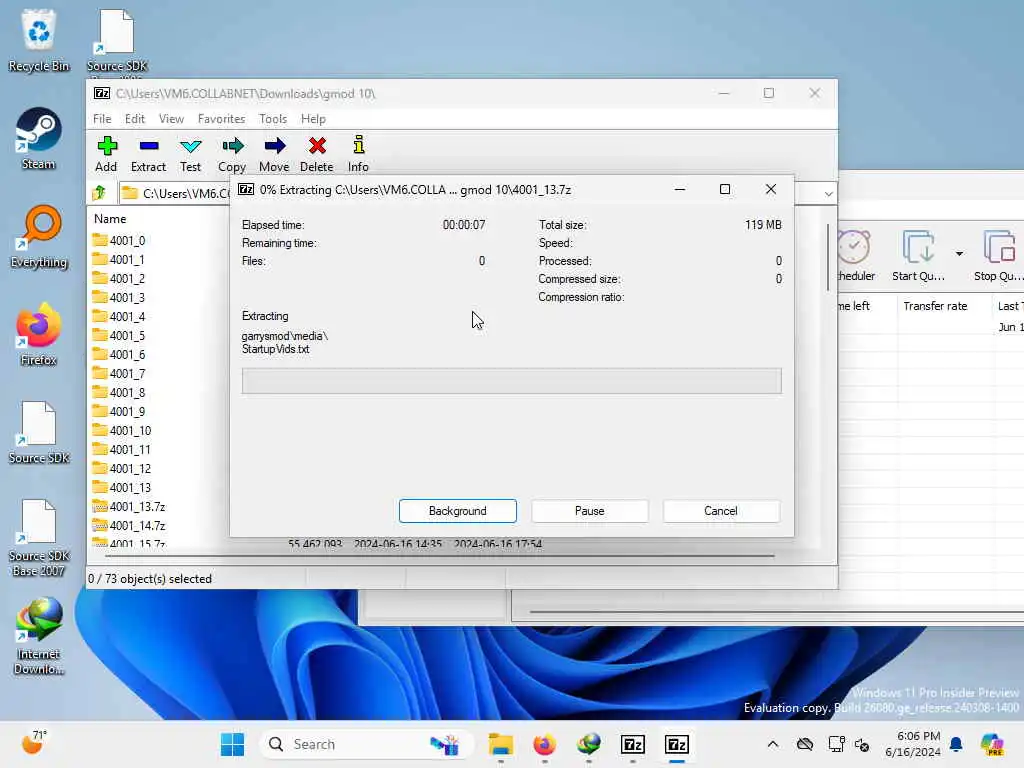The width and height of the screenshot is (1024, 768).
Task: Click the Copy toolbar icon
Action: (x=232, y=154)
